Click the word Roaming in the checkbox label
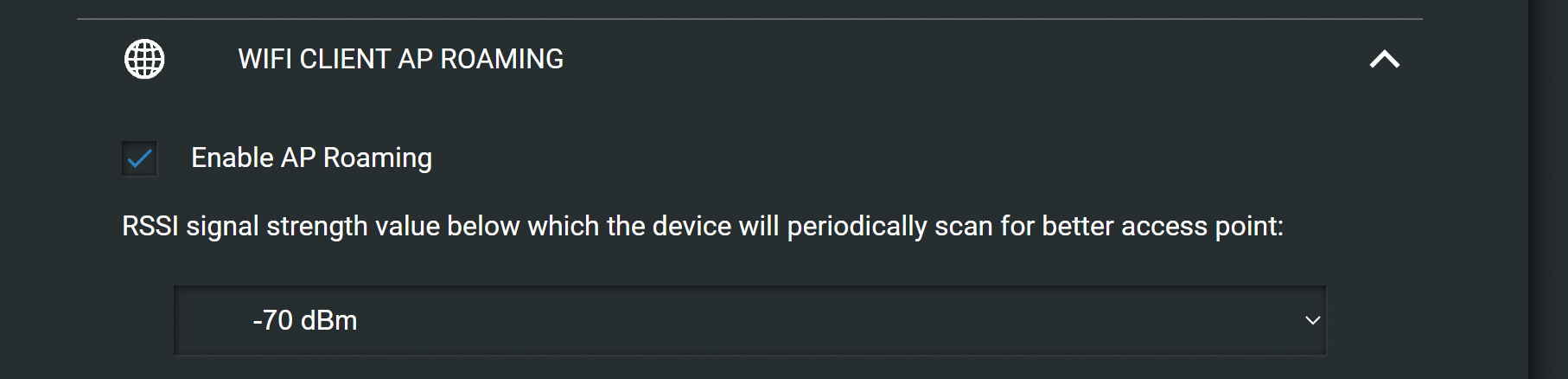Image resolution: width=1568 pixels, height=379 pixels. [x=377, y=158]
